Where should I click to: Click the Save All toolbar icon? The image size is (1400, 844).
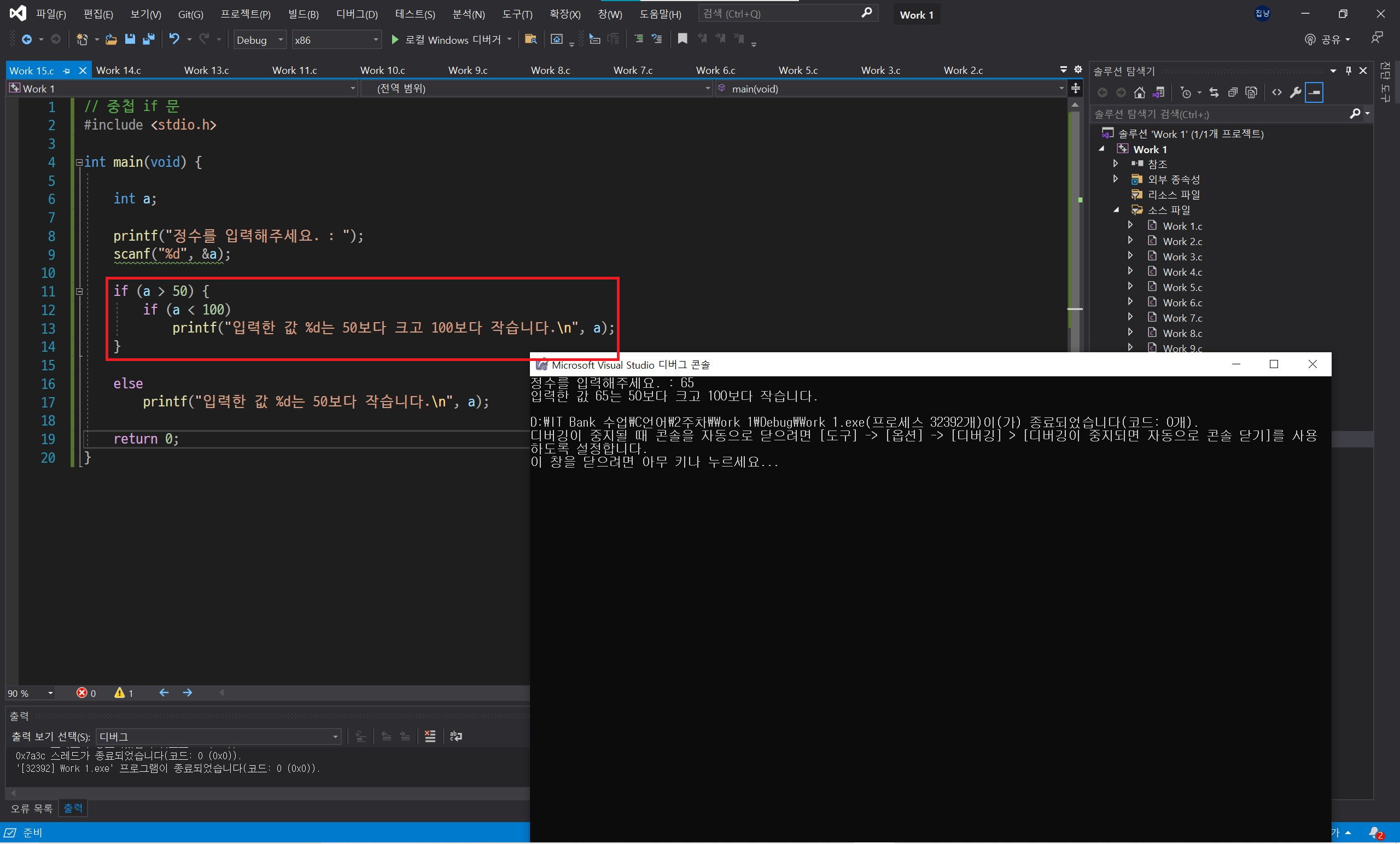coord(148,39)
